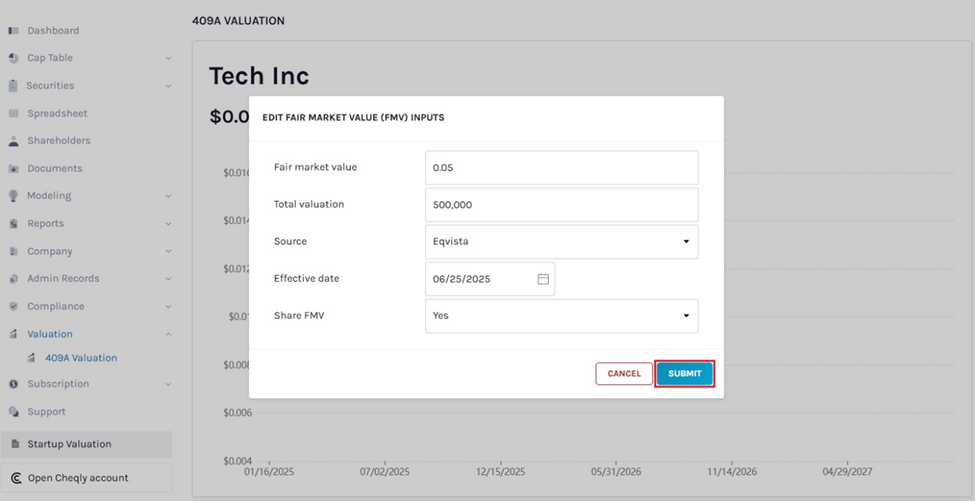This screenshot has height=501, width=975.
Task: Click the Cap Table pie icon
Action: coord(14,58)
